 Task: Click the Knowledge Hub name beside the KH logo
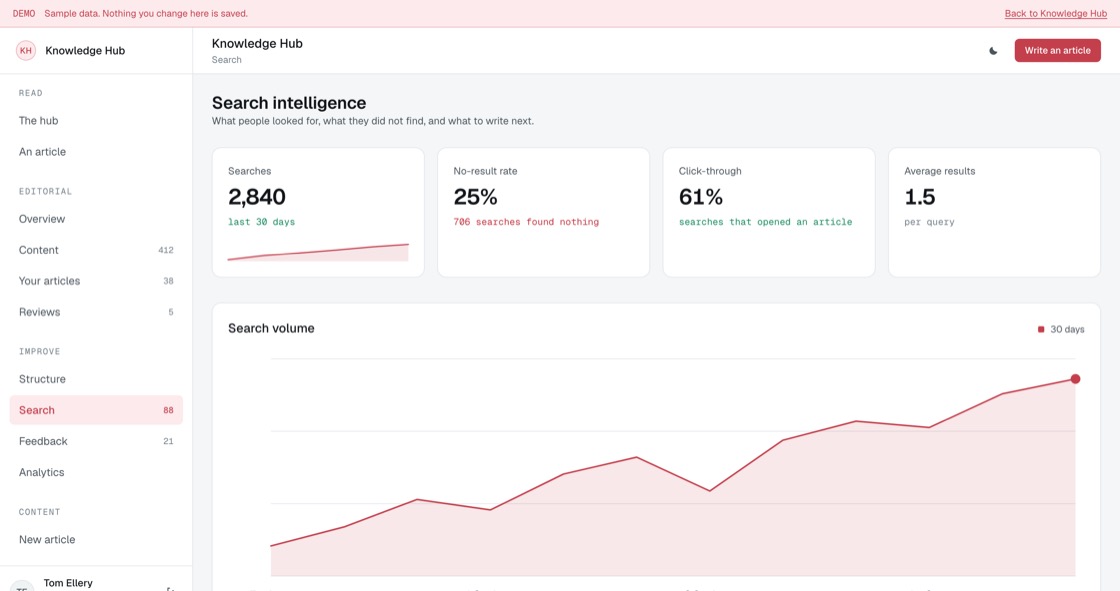(x=85, y=51)
